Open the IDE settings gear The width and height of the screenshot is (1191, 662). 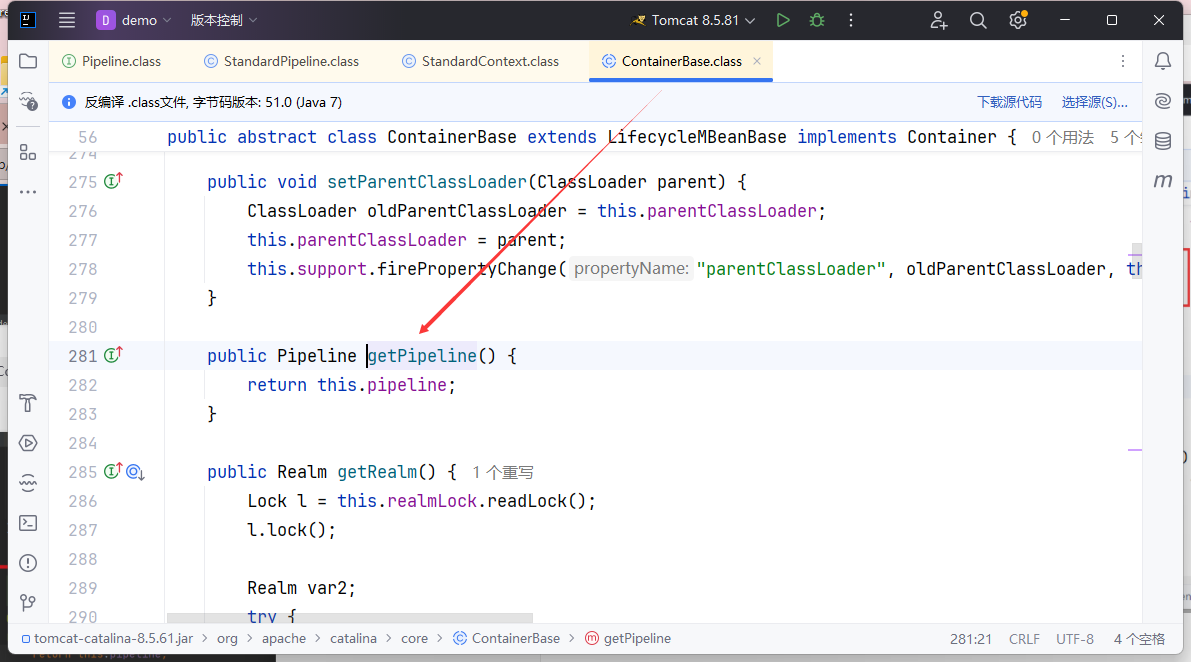click(x=1017, y=20)
